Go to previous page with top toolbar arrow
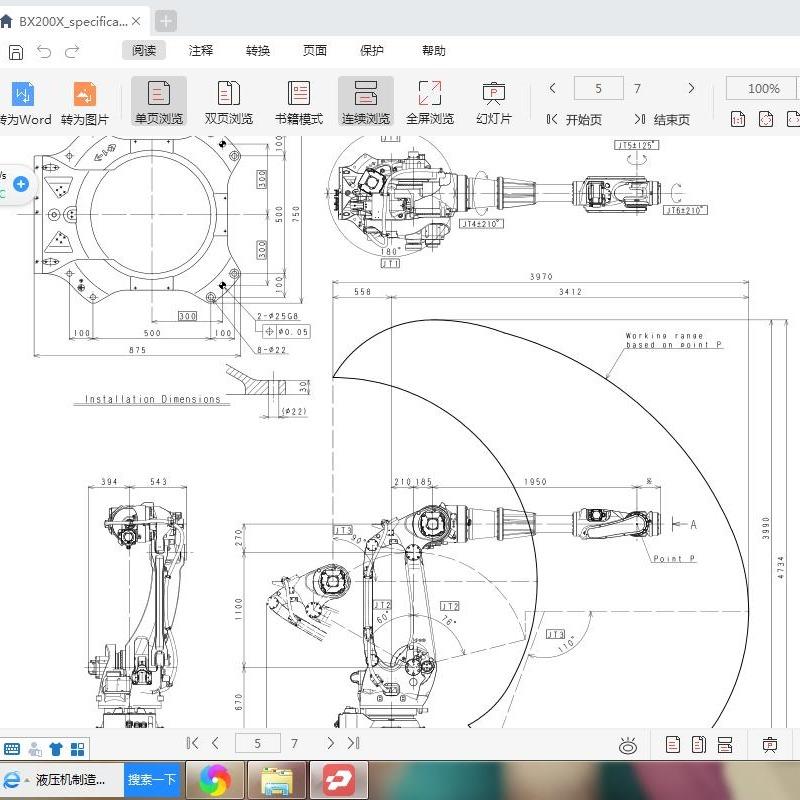This screenshot has height=800, width=800. click(553, 88)
